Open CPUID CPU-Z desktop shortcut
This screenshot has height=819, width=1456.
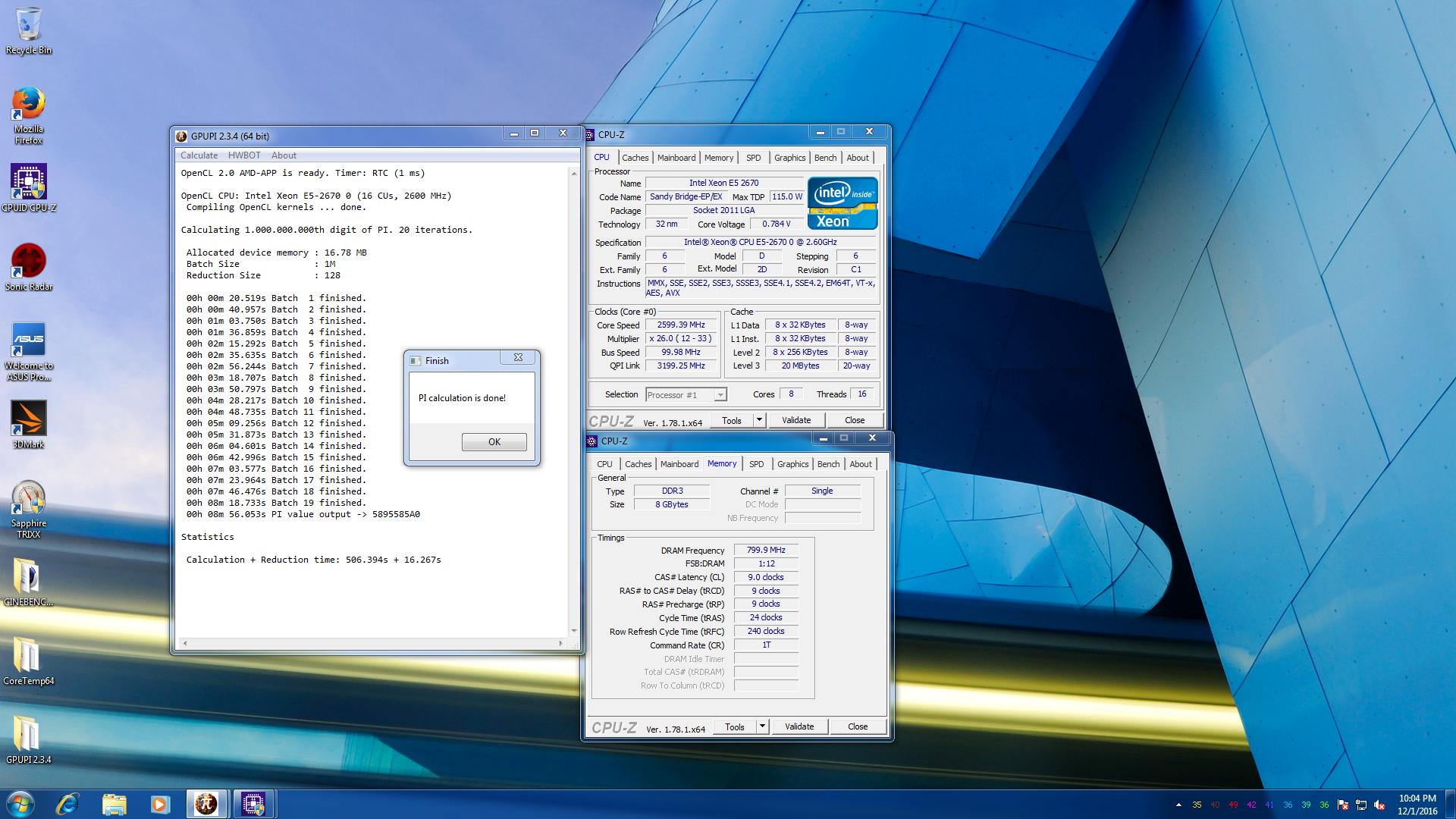click(x=29, y=188)
